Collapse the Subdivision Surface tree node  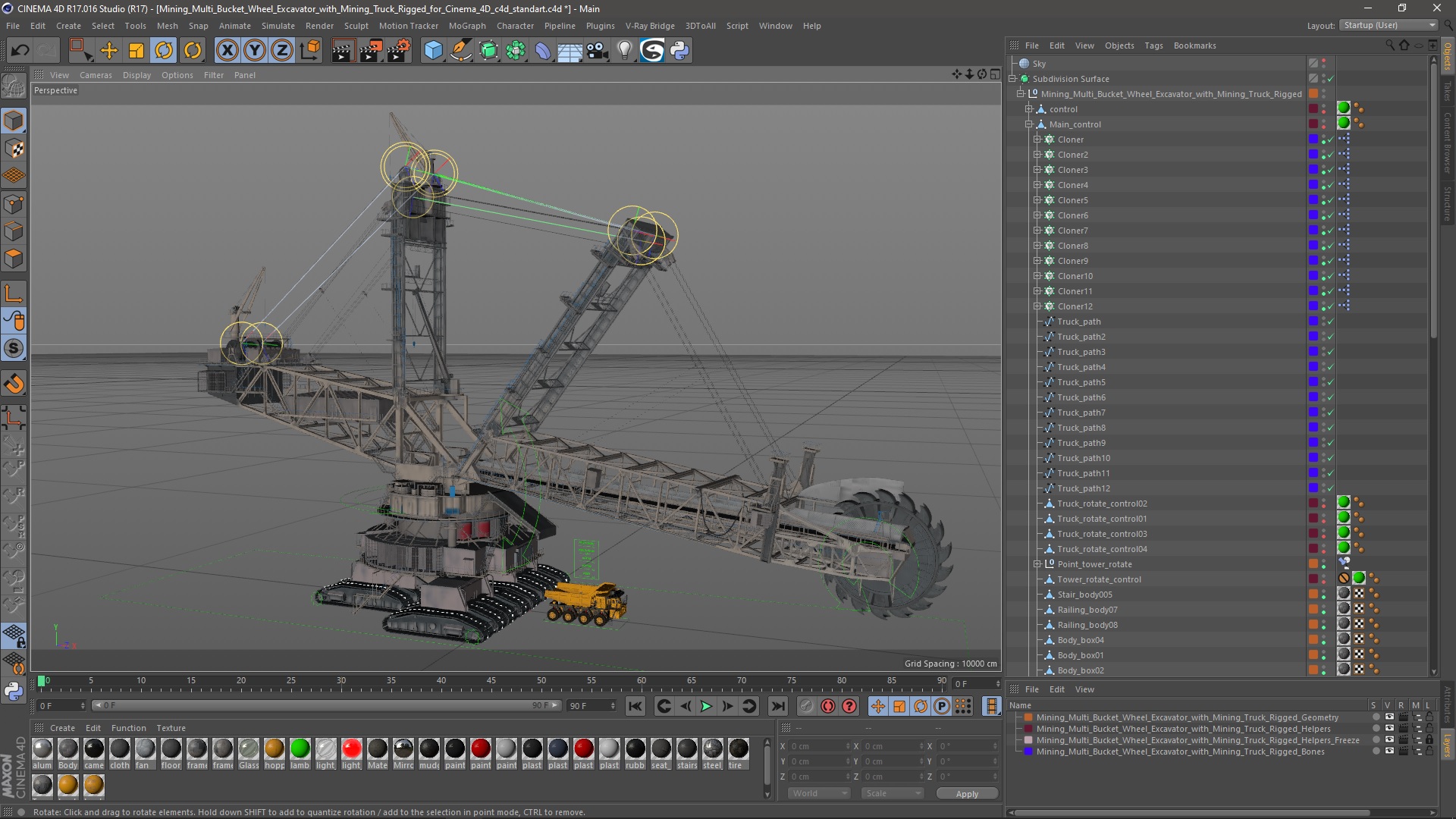pyautogui.click(x=1012, y=79)
